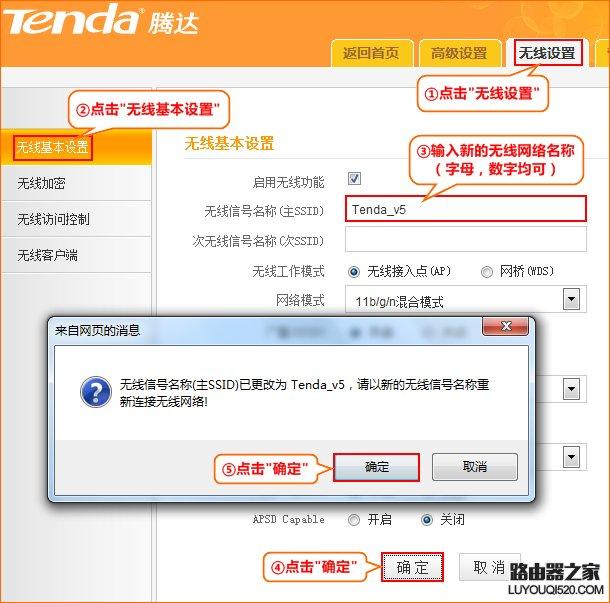Click 取消 in the message dialog
This screenshot has height=603, width=610.
click(475, 467)
